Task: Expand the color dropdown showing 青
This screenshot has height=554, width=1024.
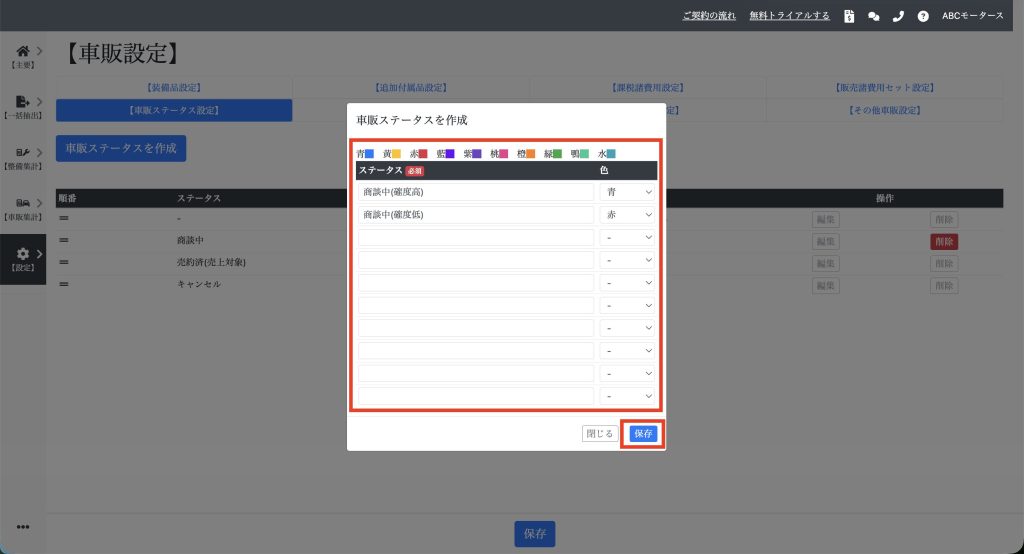Action: 627,192
